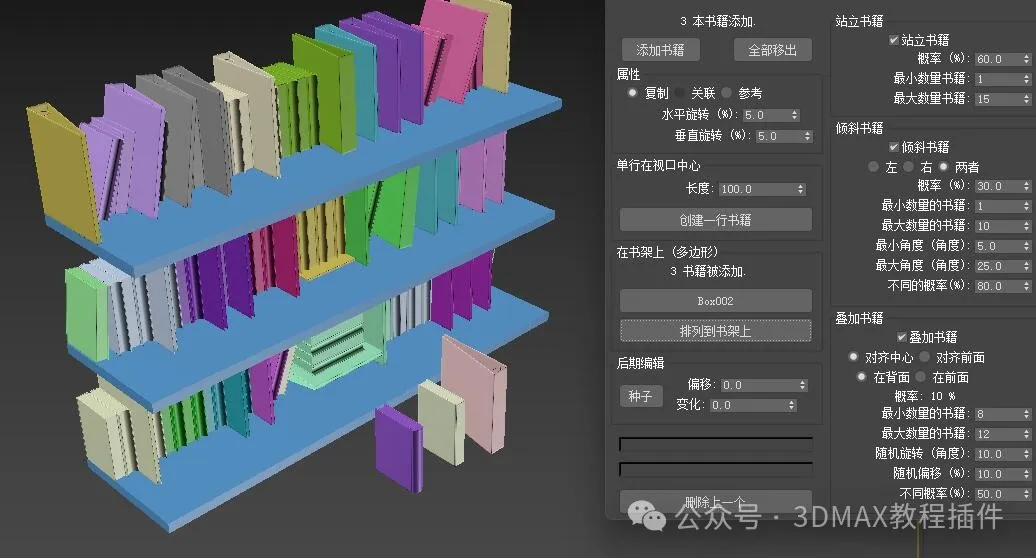
Task: Click the '3 书籍被添加.' status text
Action: 708,271
